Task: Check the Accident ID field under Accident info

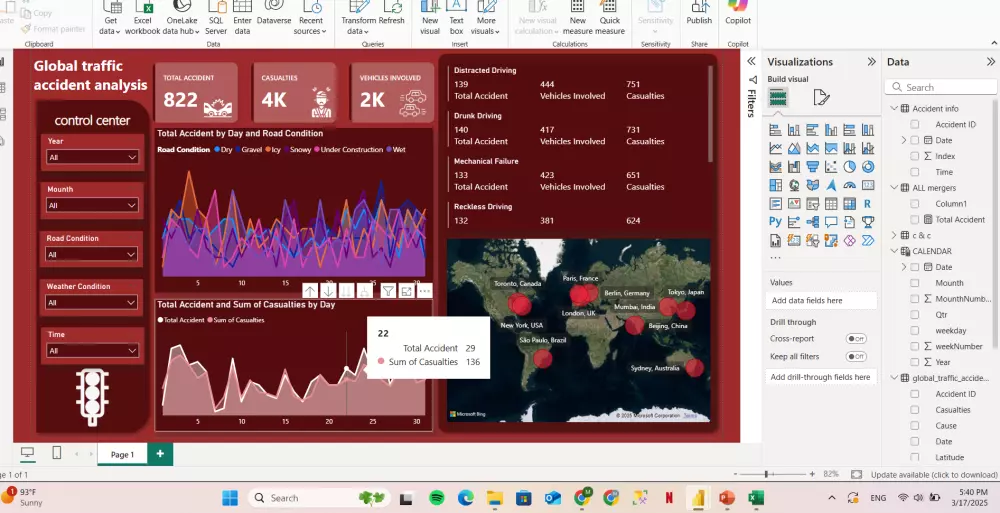Action: click(x=915, y=124)
